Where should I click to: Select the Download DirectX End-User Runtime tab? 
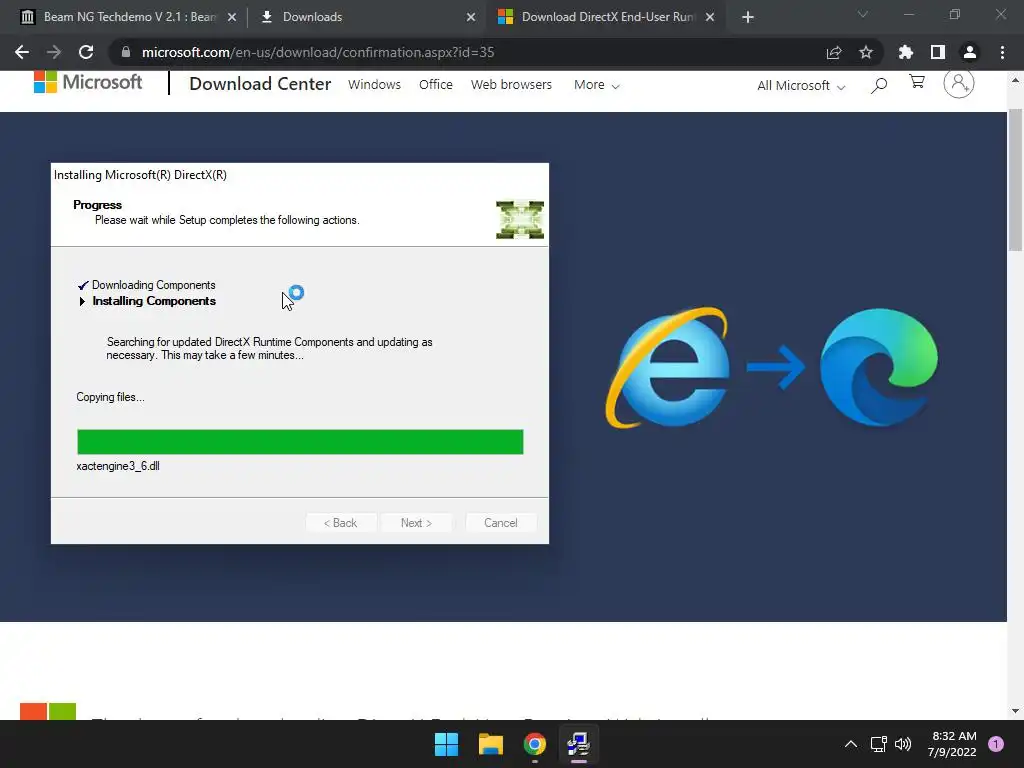pos(607,17)
